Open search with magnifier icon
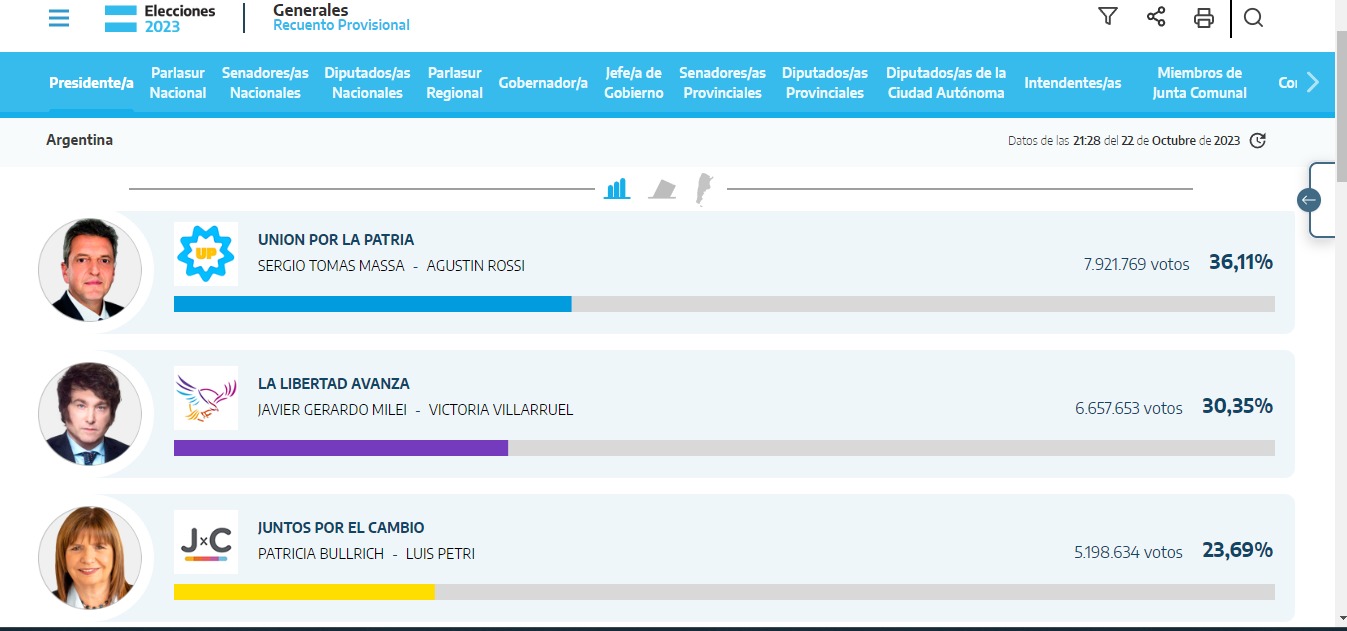Viewport: 1347px width, 631px height. tap(1253, 18)
